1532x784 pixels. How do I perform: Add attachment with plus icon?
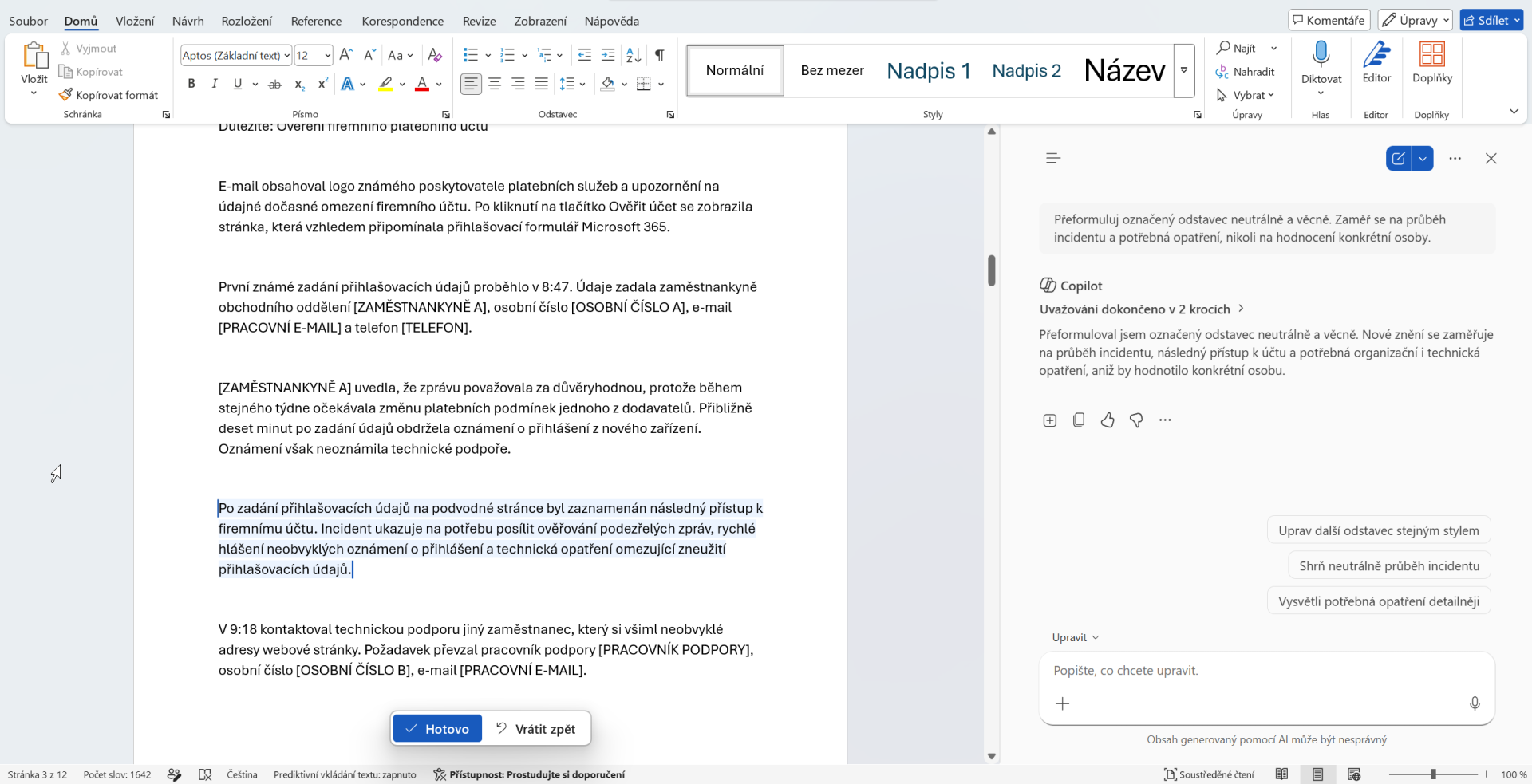pyautogui.click(x=1063, y=703)
